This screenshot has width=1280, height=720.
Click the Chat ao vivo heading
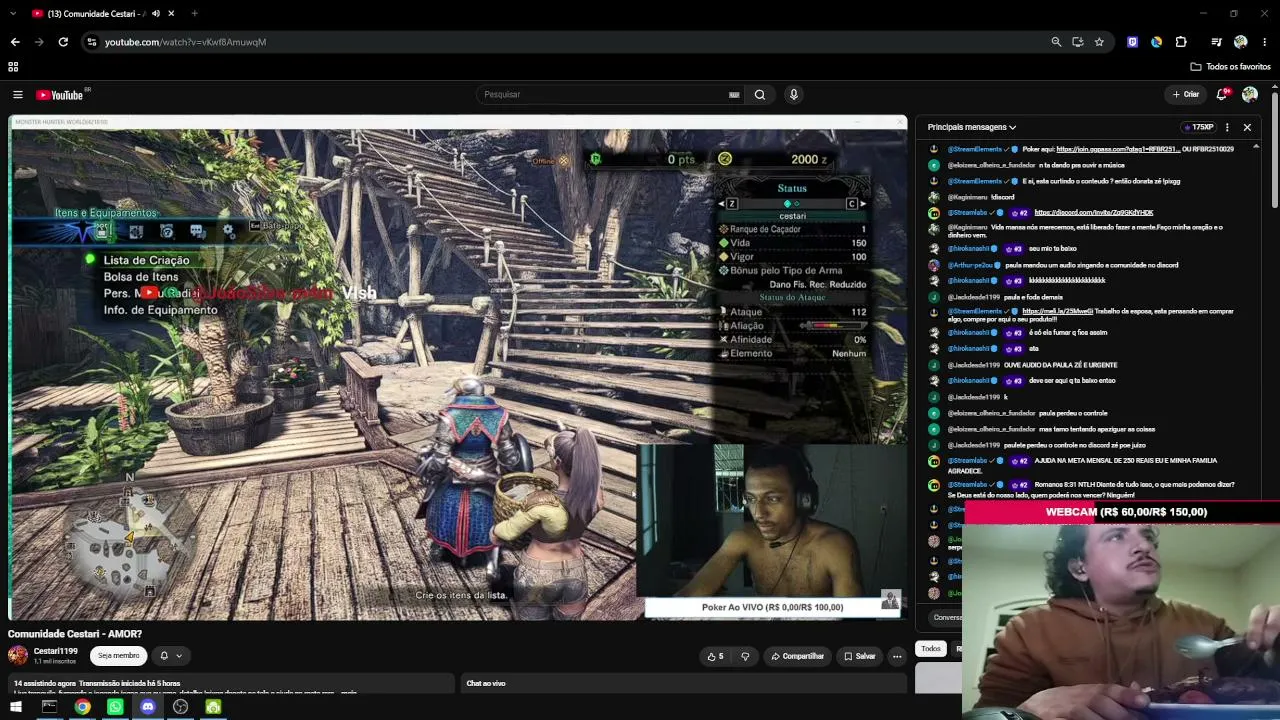486,684
